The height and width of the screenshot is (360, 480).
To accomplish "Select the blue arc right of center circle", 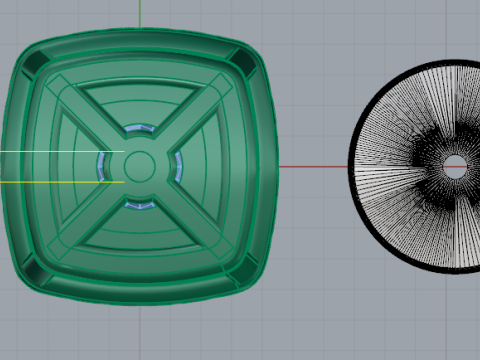I will click(179, 166).
